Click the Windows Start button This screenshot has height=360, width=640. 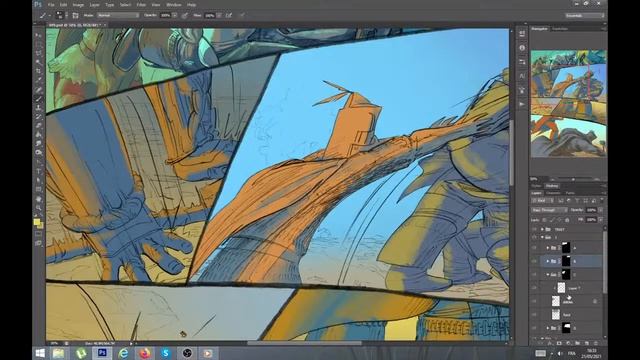[x=40, y=353]
